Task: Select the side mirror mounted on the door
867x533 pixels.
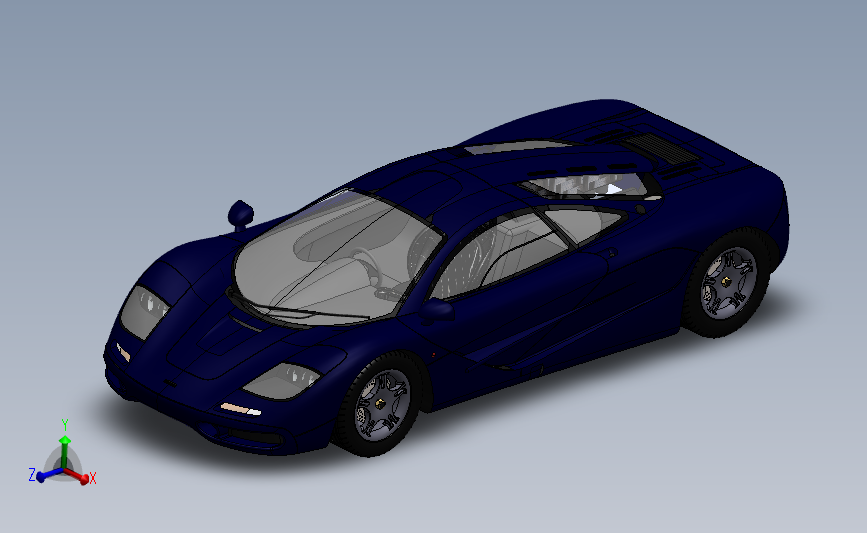Action: tap(438, 310)
